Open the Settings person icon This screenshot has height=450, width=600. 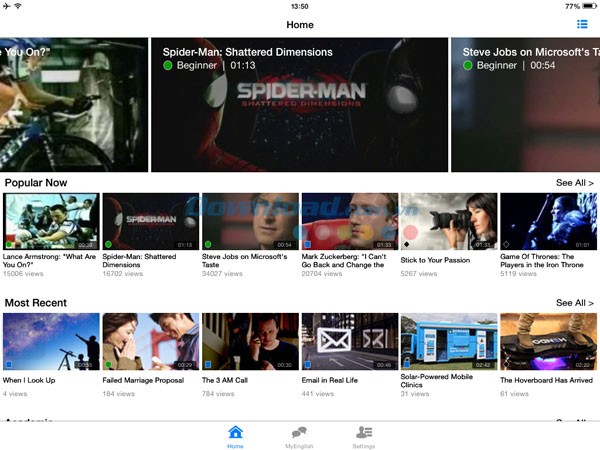(x=364, y=433)
